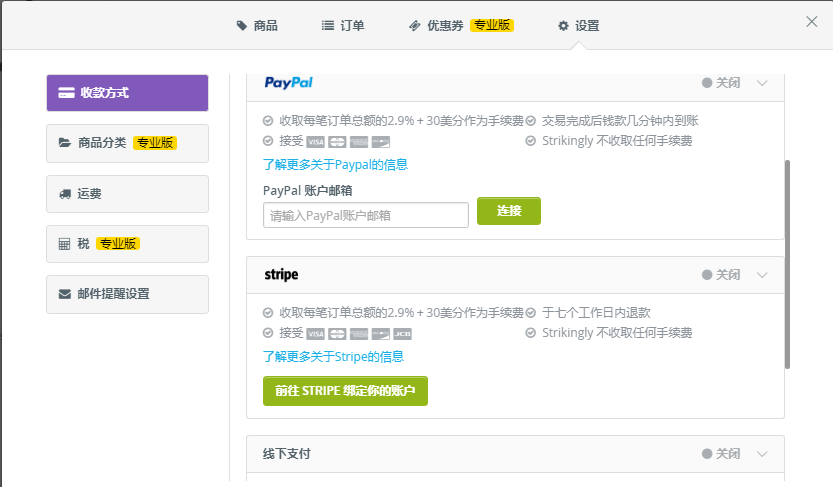The image size is (833, 487).
Task: Click the credit card icon in 收款方式
Action: [x=66, y=93]
